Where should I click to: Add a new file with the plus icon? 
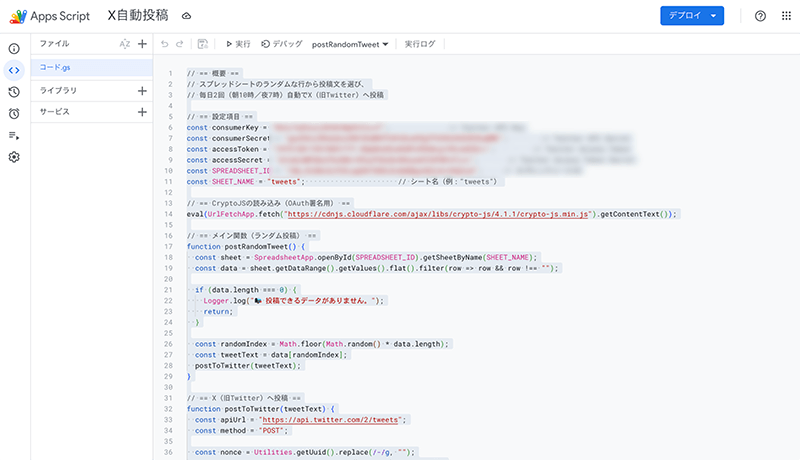142,44
